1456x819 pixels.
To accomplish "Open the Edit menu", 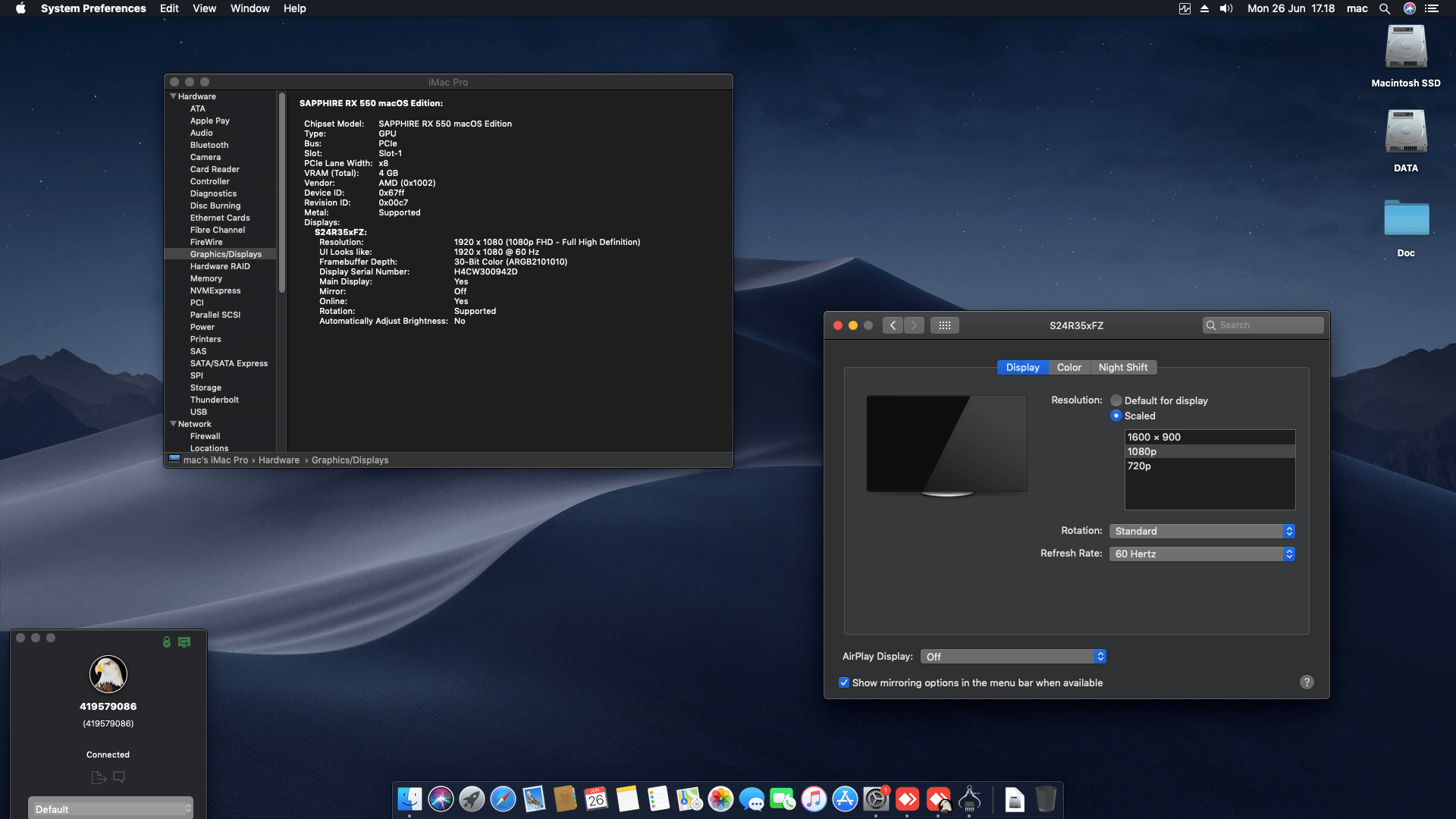I will [x=169, y=8].
